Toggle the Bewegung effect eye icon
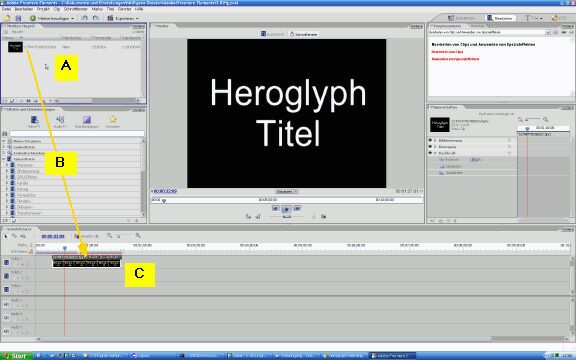 point(430,147)
